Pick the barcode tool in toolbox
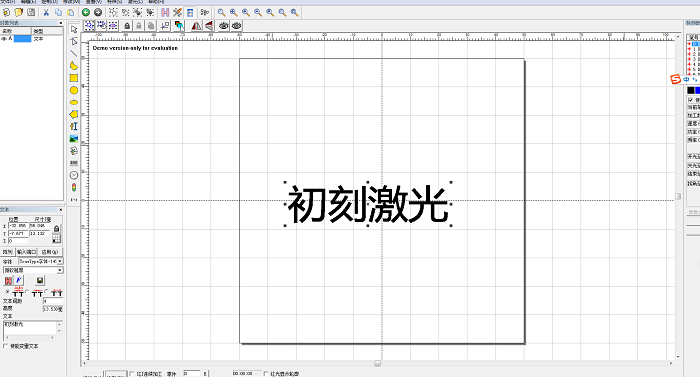The image size is (700, 377). click(74, 163)
